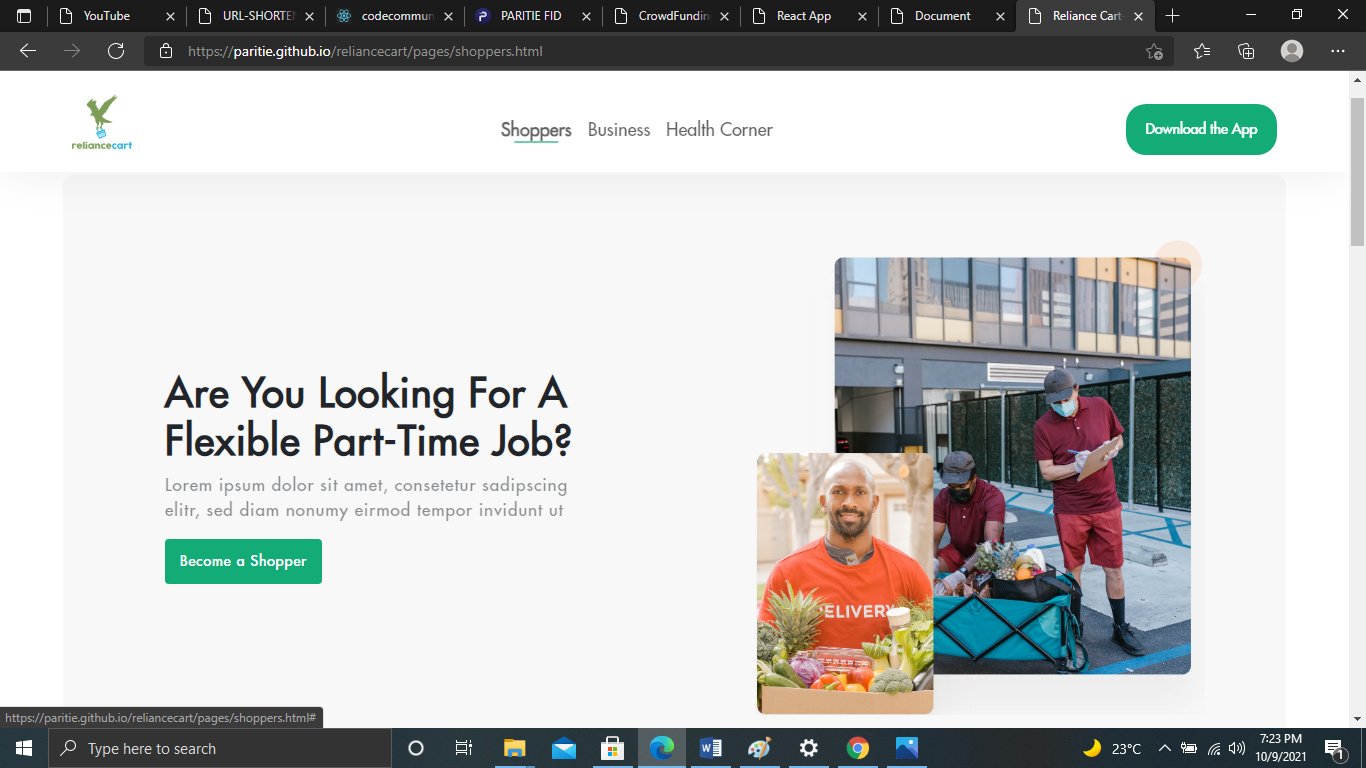
Task: Open the Collections panel
Action: pos(1246,51)
